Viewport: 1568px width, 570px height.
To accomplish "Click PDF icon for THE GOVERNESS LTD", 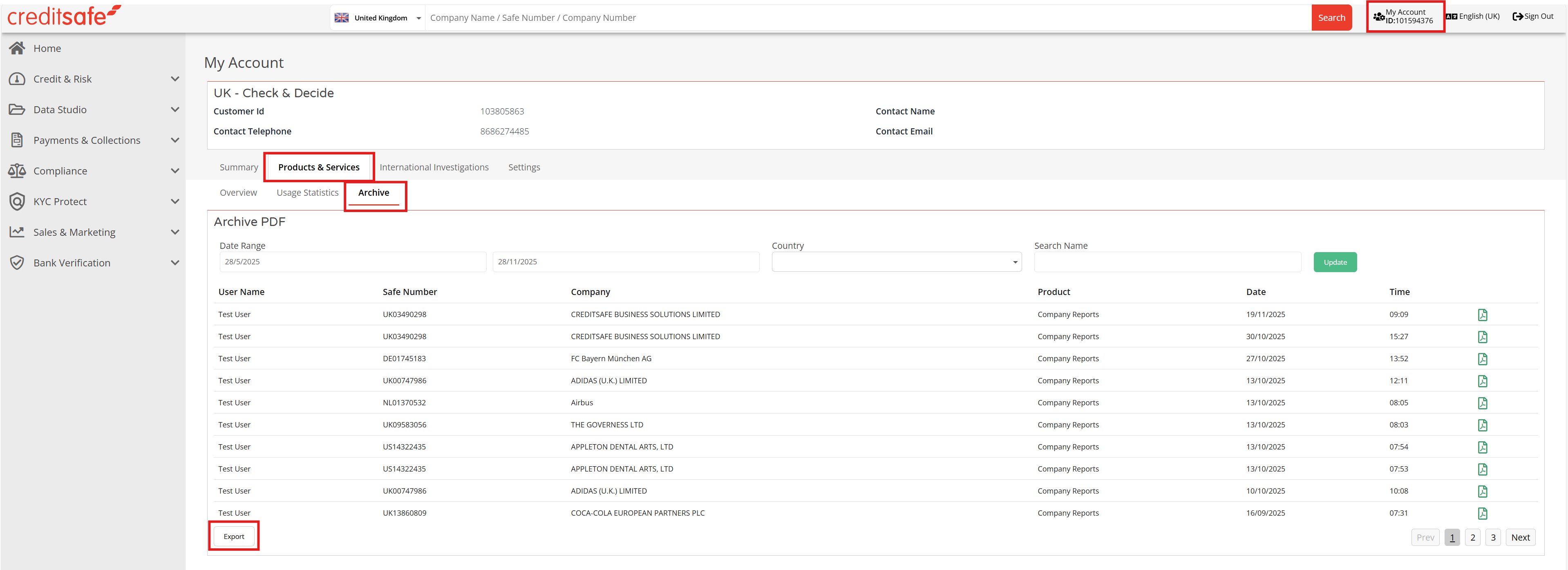I will pos(1482,425).
